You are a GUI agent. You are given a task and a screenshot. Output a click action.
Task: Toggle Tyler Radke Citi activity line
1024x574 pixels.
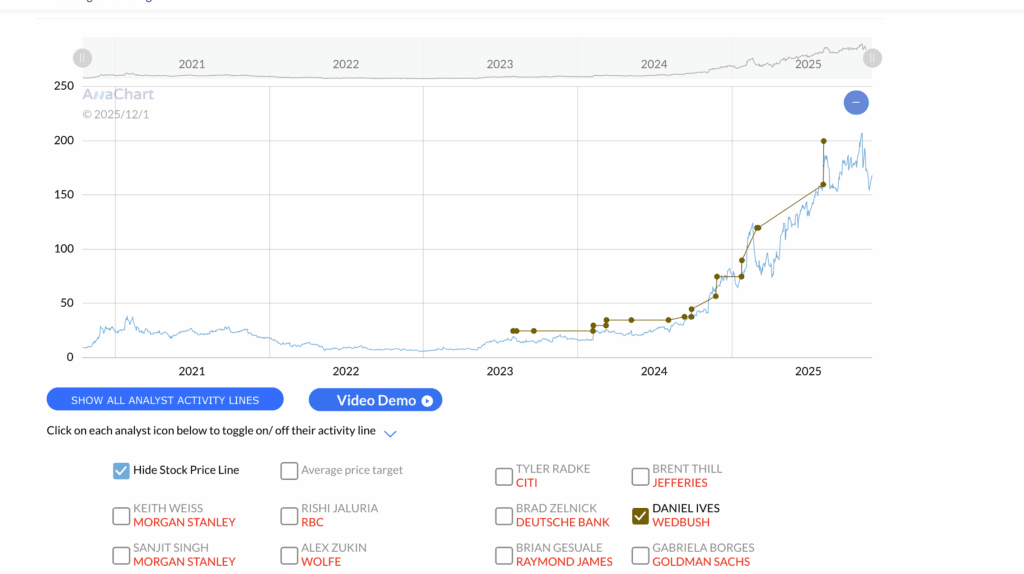(x=504, y=476)
